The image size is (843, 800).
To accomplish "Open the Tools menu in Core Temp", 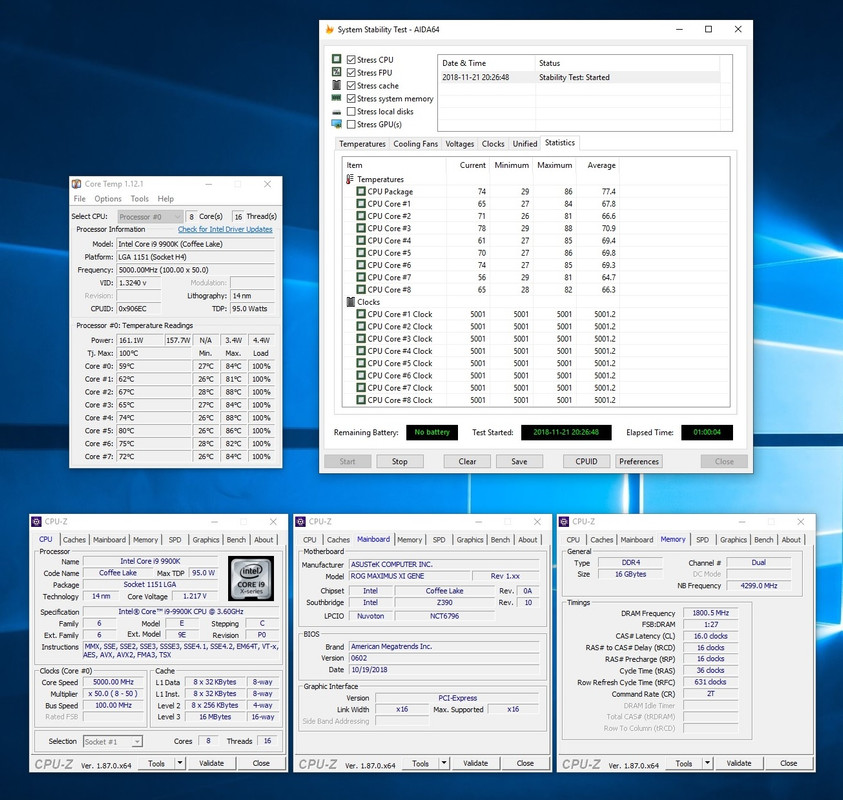I will [x=140, y=198].
